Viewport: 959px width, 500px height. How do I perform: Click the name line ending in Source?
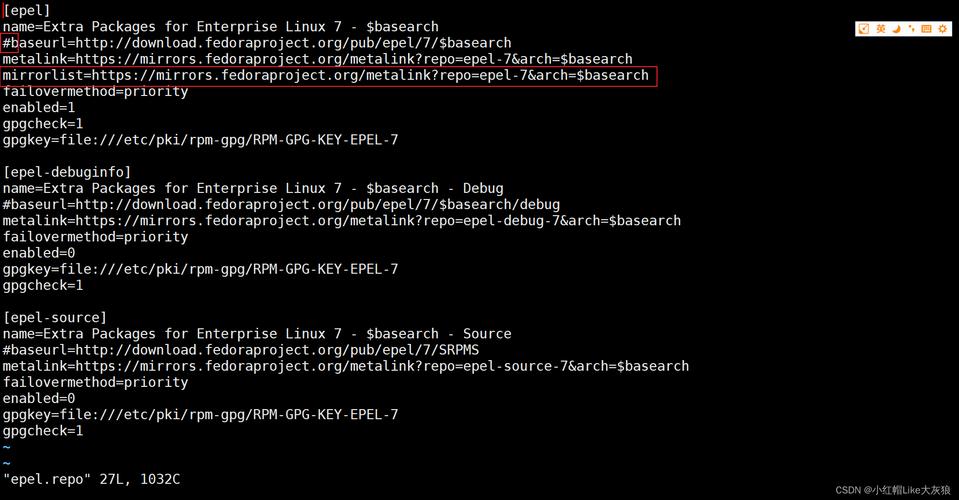point(257,334)
